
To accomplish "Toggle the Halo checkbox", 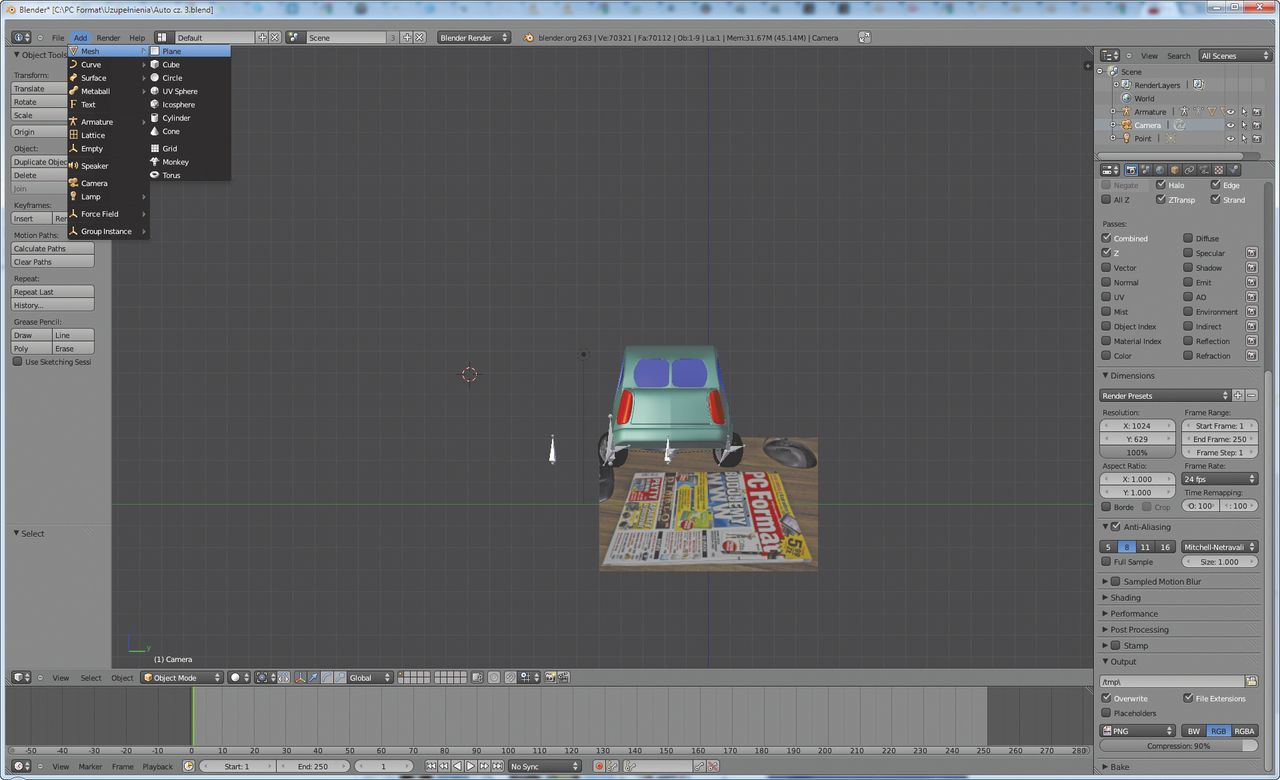I will 1161,185.
